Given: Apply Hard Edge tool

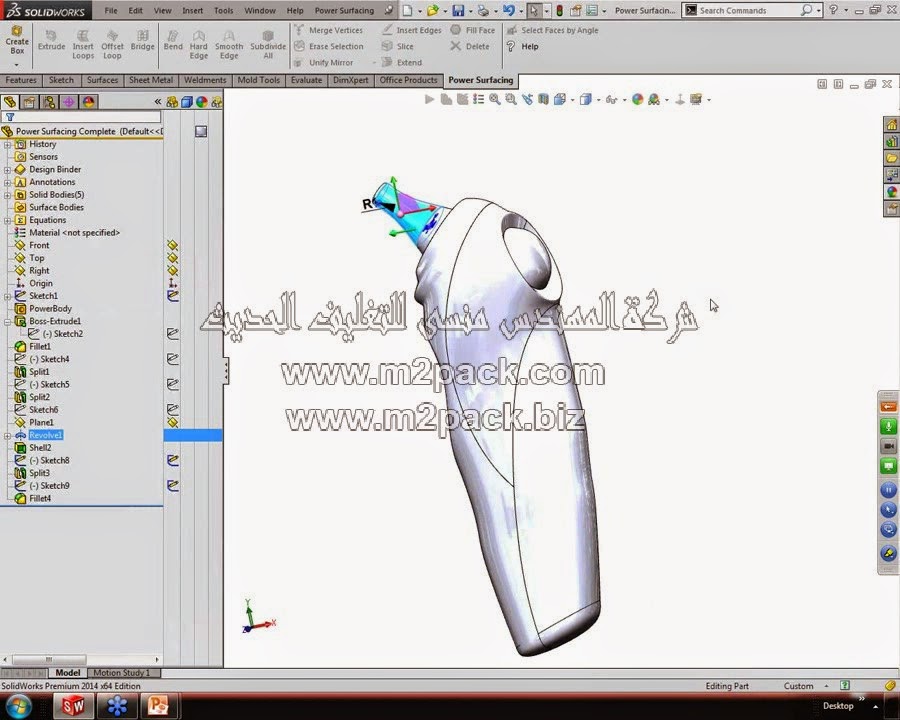Looking at the screenshot, I should tap(199, 45).
